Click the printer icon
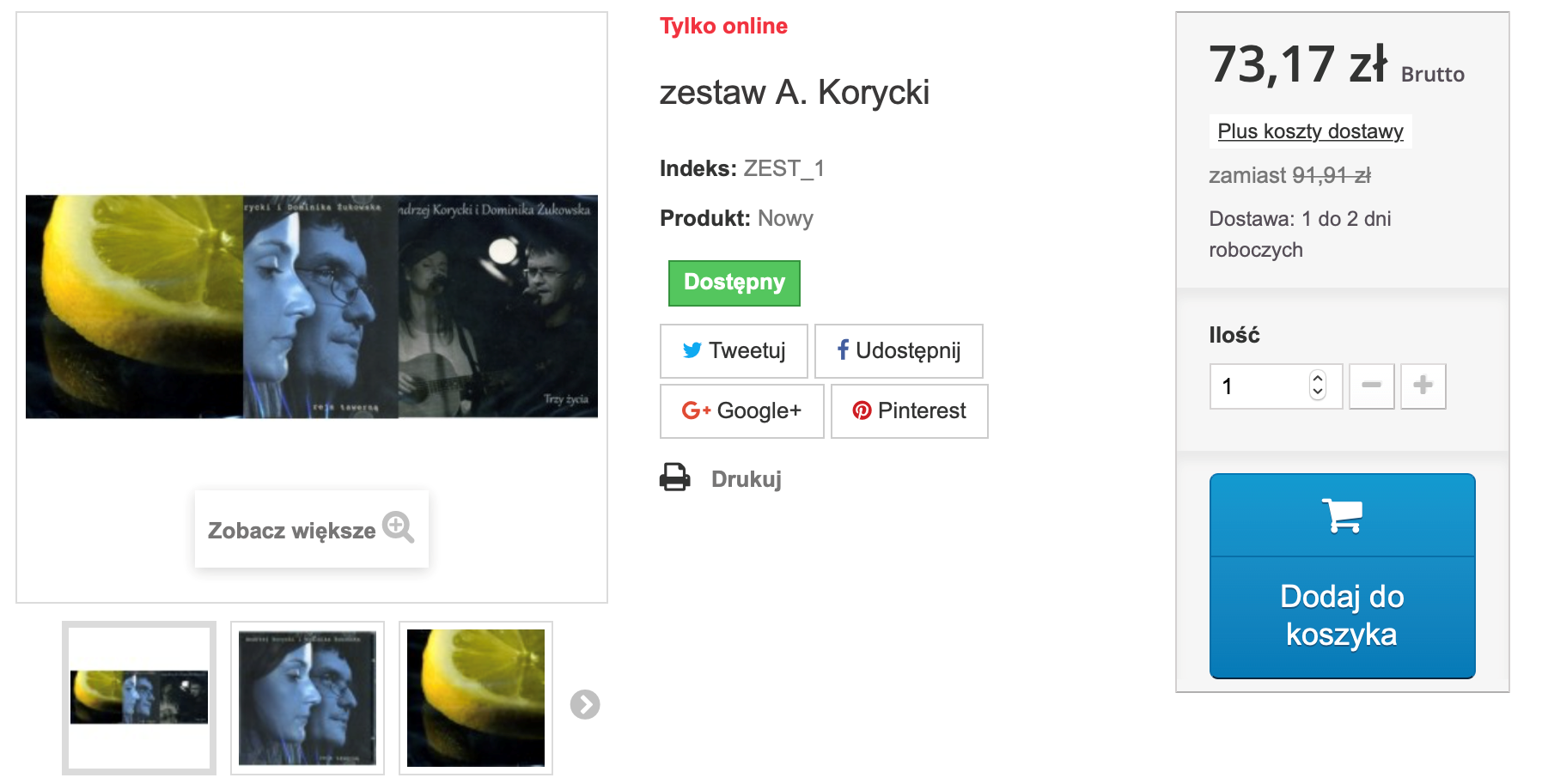The height and width of the screenshot is (784, 1542). click(x=674, y=477)
